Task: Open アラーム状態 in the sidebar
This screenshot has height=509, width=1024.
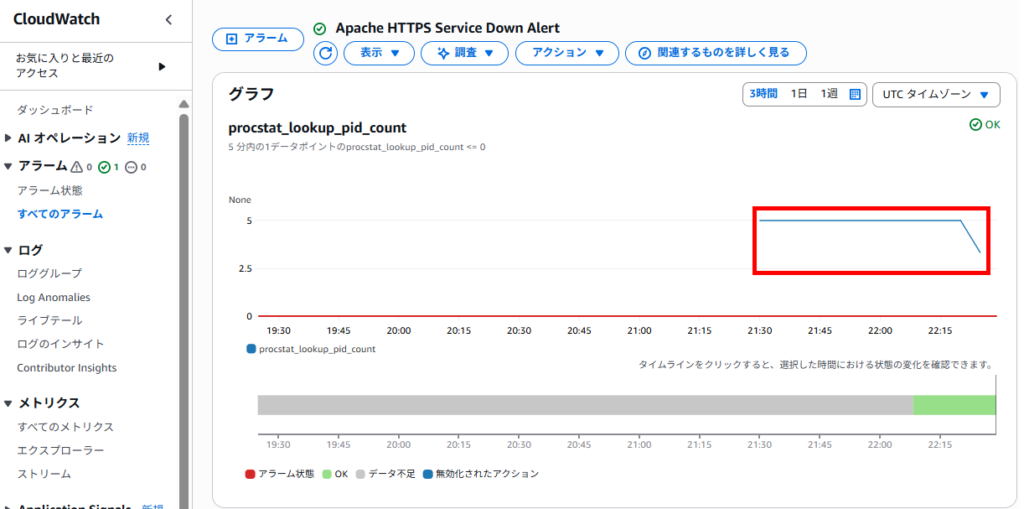Action: 50,191
